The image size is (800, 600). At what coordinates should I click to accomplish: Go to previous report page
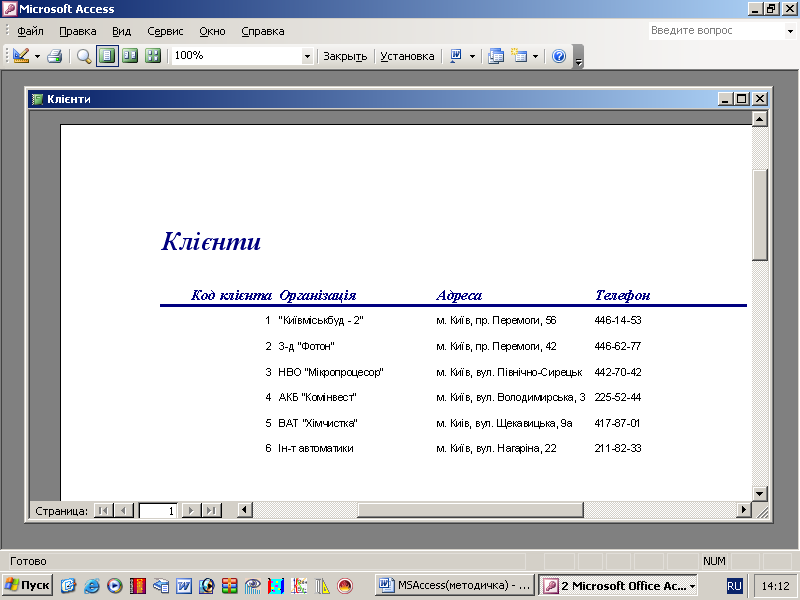(x=123, y=510)
